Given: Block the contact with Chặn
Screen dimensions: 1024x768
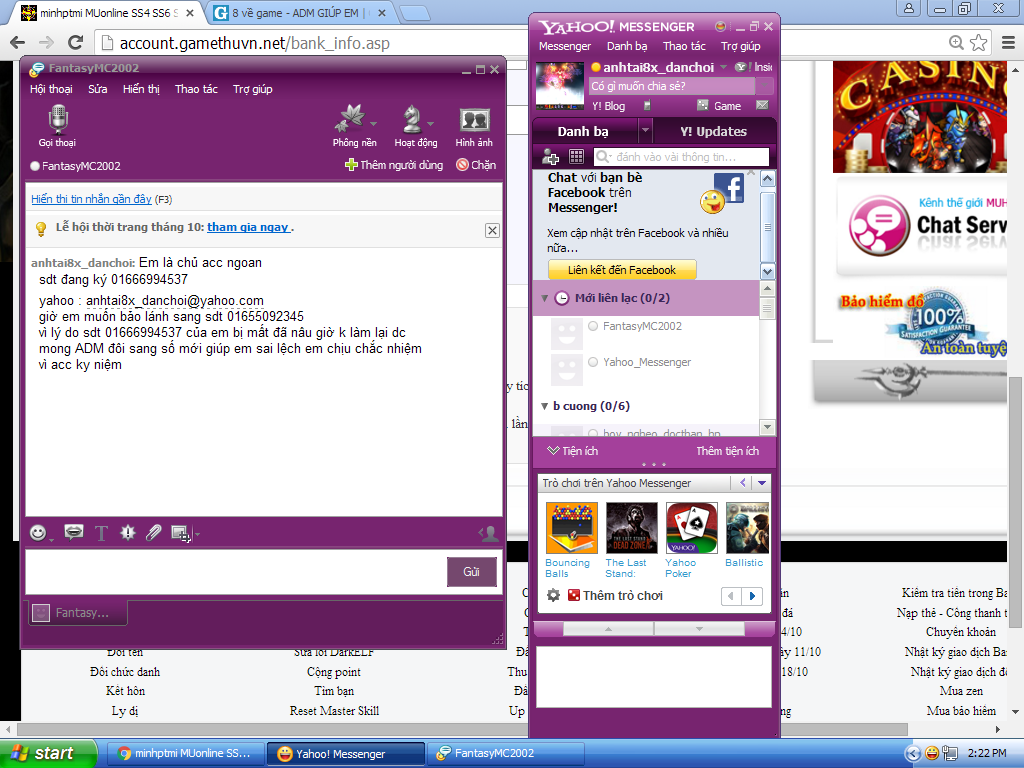Looking at the screenshot, I should tap(476, 165).
